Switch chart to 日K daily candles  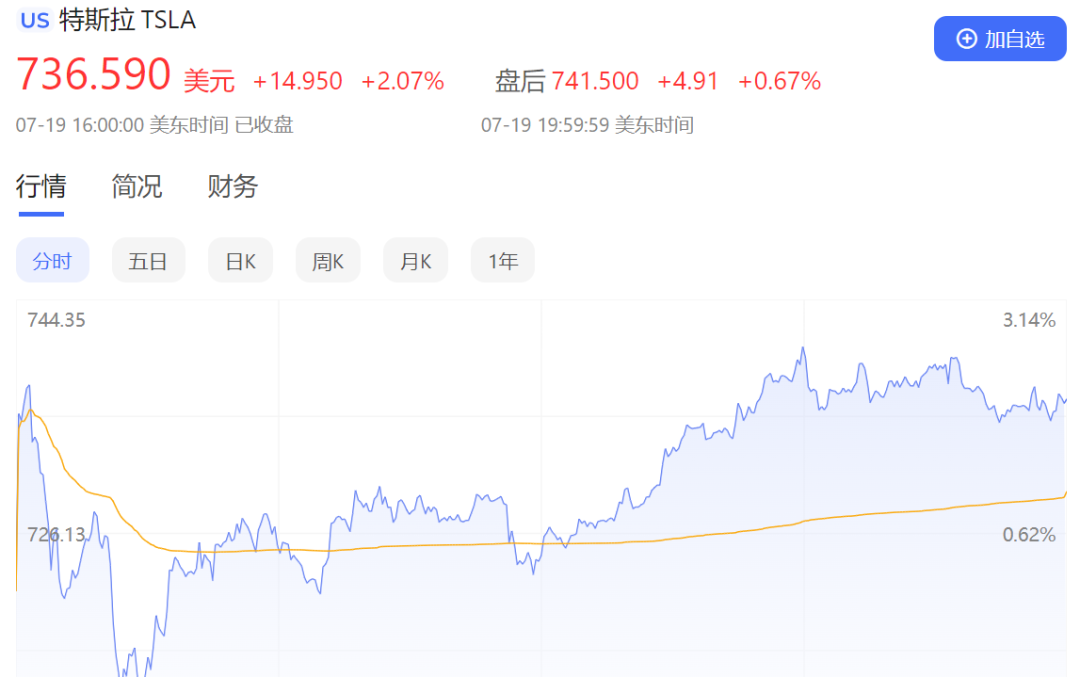[x=240, y=261]
